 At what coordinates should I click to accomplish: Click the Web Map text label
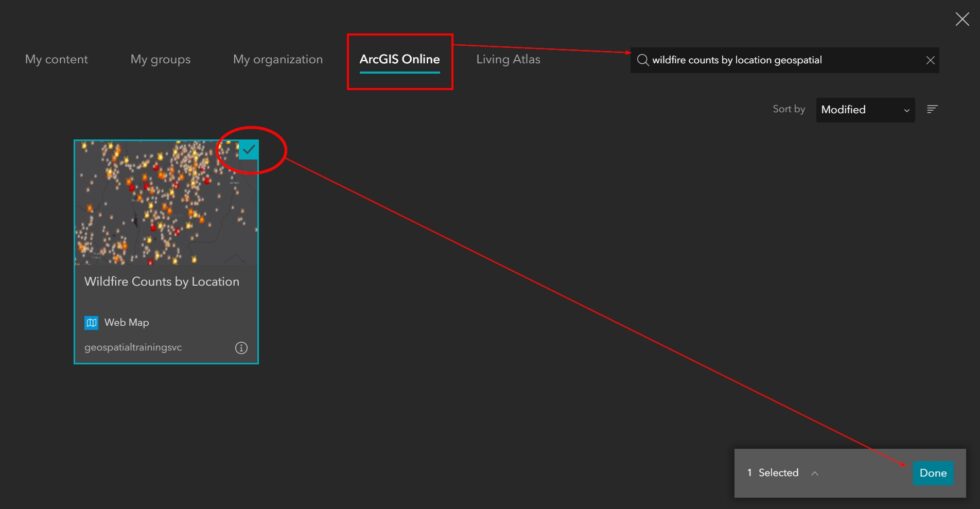[126, 323]
